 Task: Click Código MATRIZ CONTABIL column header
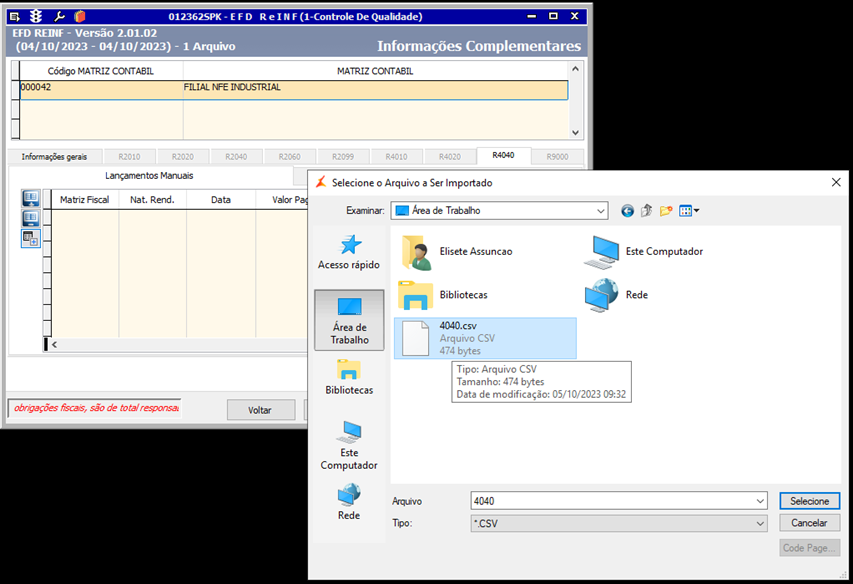pyautogui.click(x=101, y=71)
